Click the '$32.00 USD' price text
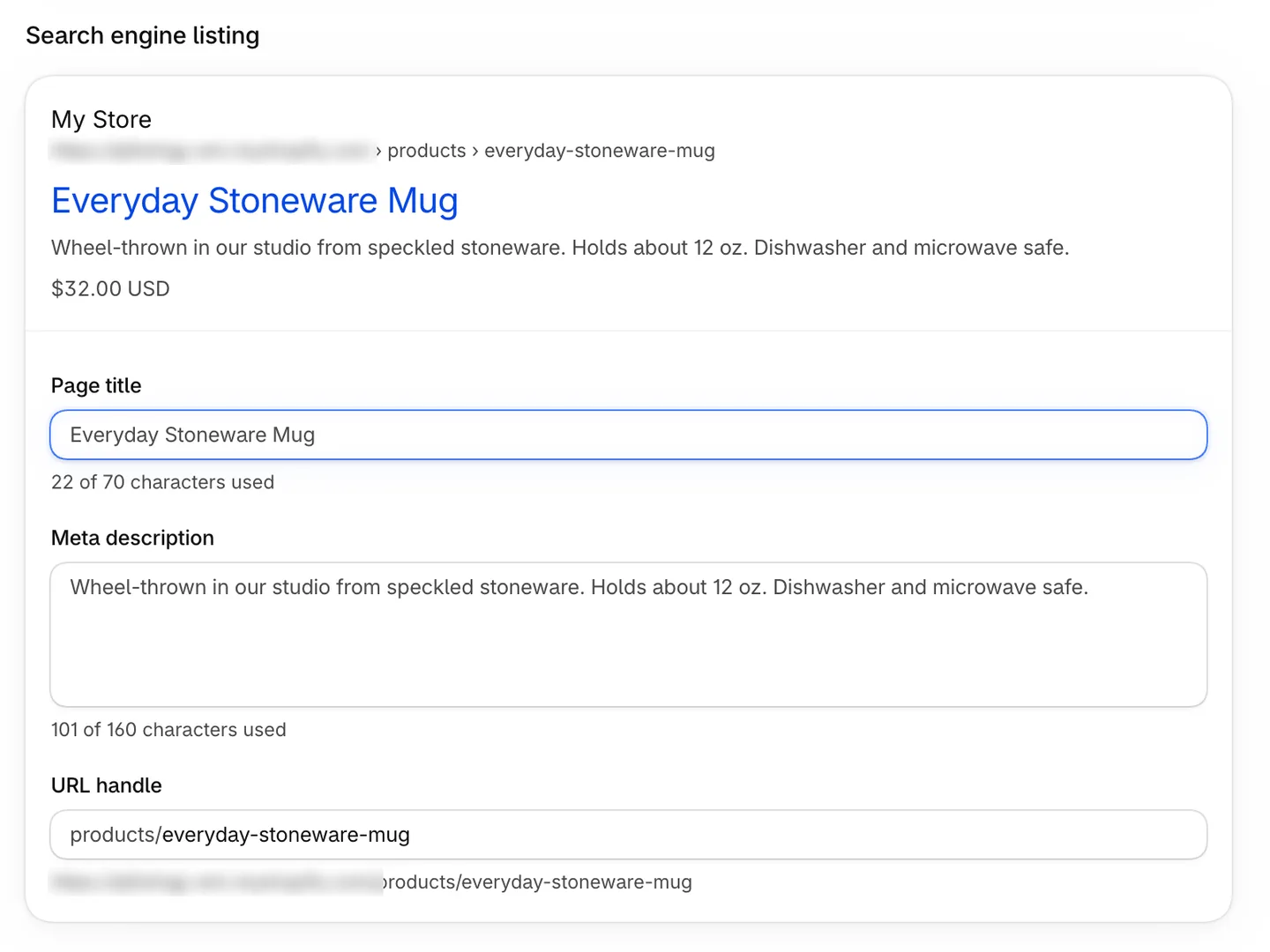Viewport: 1270px width, 952px height. [110, 288]
